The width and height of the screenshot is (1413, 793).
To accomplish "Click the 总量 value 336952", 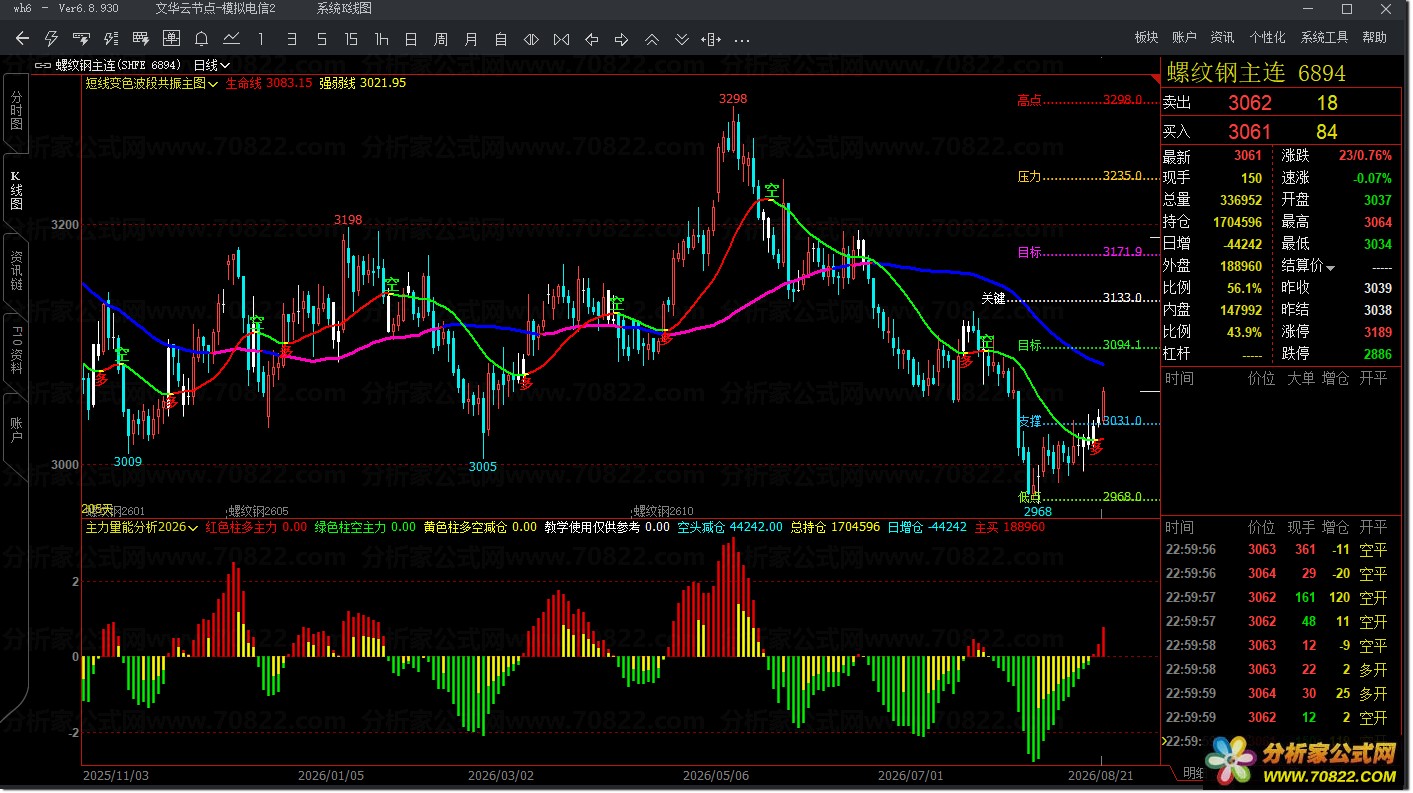I will [1241, 200].
